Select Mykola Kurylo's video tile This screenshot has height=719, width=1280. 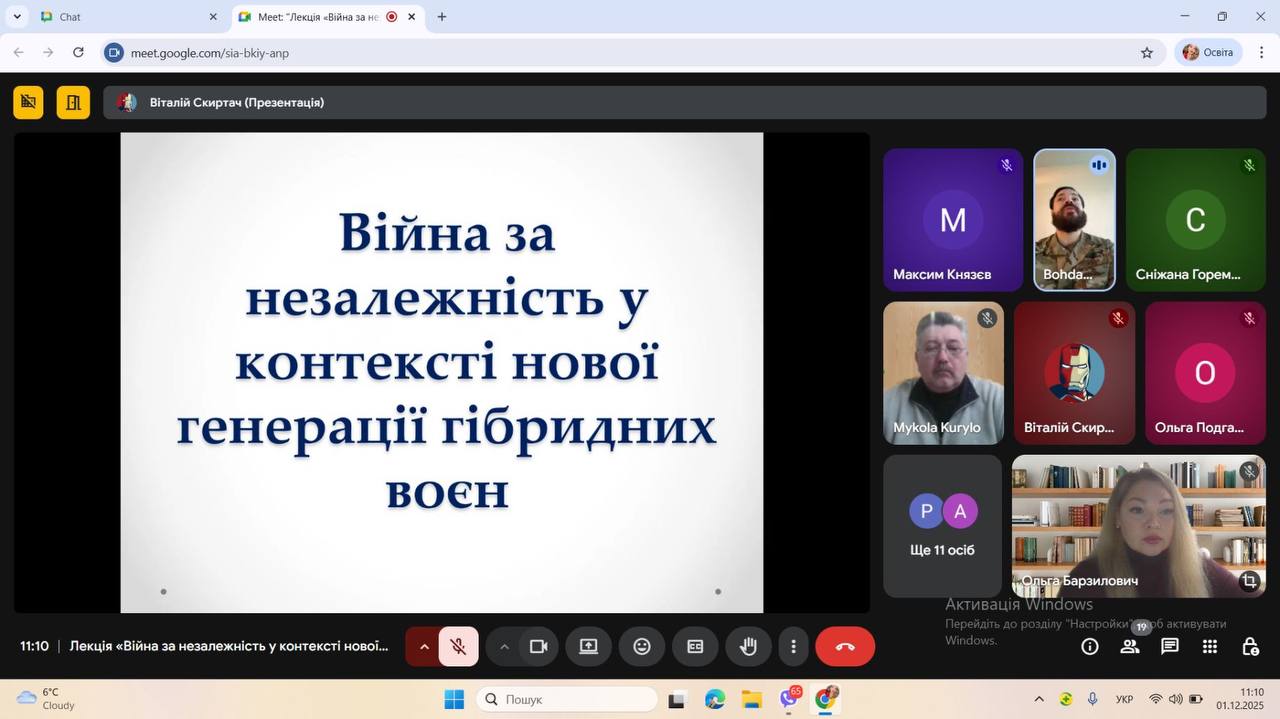(943, 373)
